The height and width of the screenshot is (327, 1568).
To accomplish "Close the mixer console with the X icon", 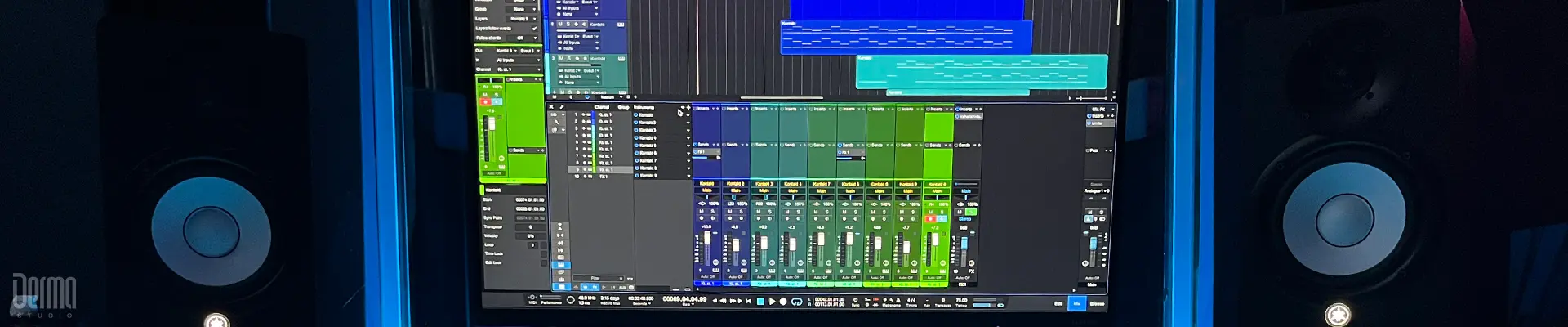I will [x=551, y=107].
